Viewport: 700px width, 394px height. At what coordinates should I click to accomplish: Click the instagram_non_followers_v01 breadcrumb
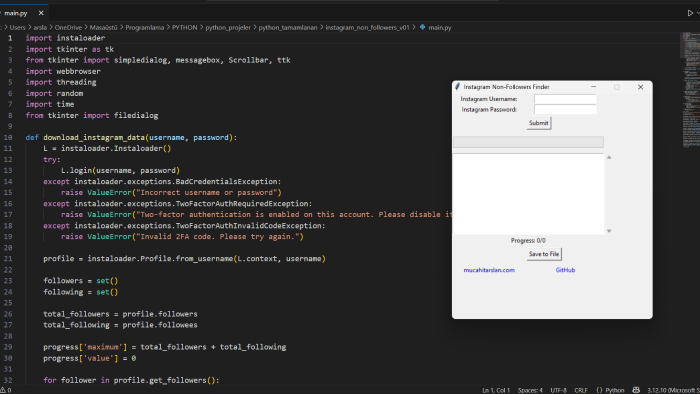[367, 27]
